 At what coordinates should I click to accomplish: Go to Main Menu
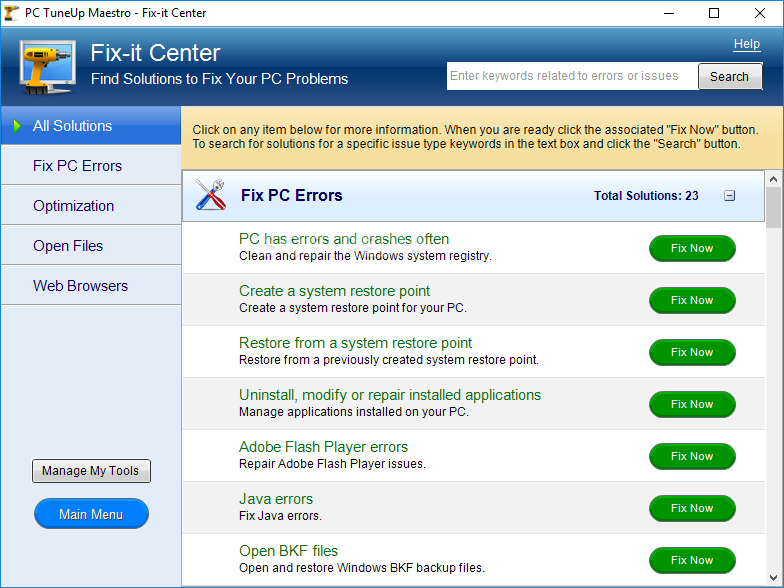point(91,514)
